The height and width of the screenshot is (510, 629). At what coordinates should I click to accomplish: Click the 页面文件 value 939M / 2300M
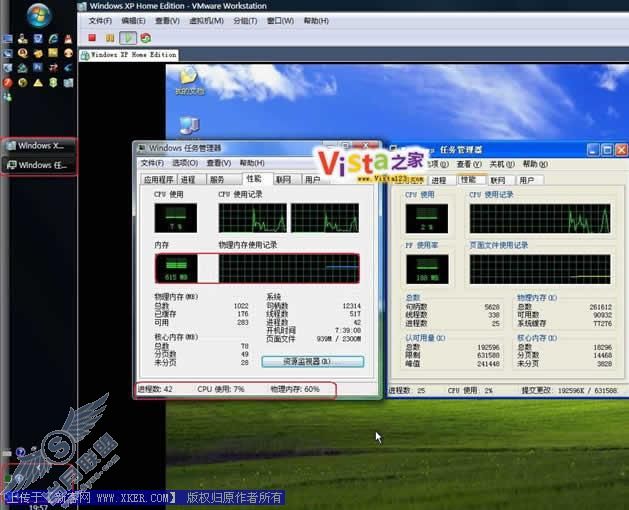click(x=339, y=339)
